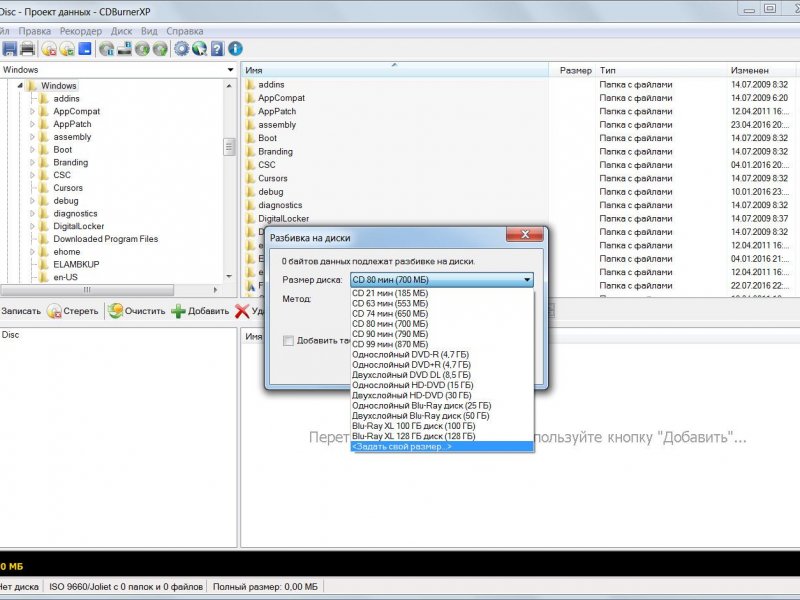Click the Записать button
Image resolution: width=800 pixels, height=600 pixels.
[x=20, y=311]
